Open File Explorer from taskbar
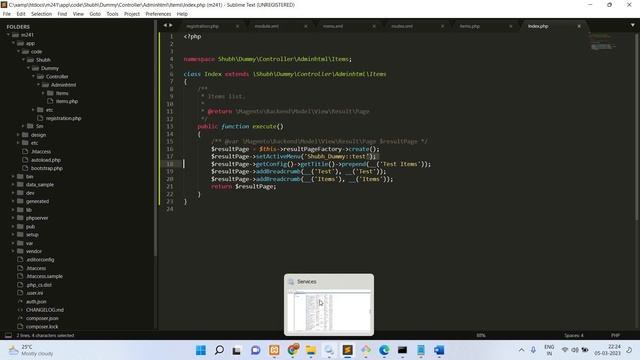Image resolution: width=640 pixels, height=360 pixels. (x=311, y=350)
